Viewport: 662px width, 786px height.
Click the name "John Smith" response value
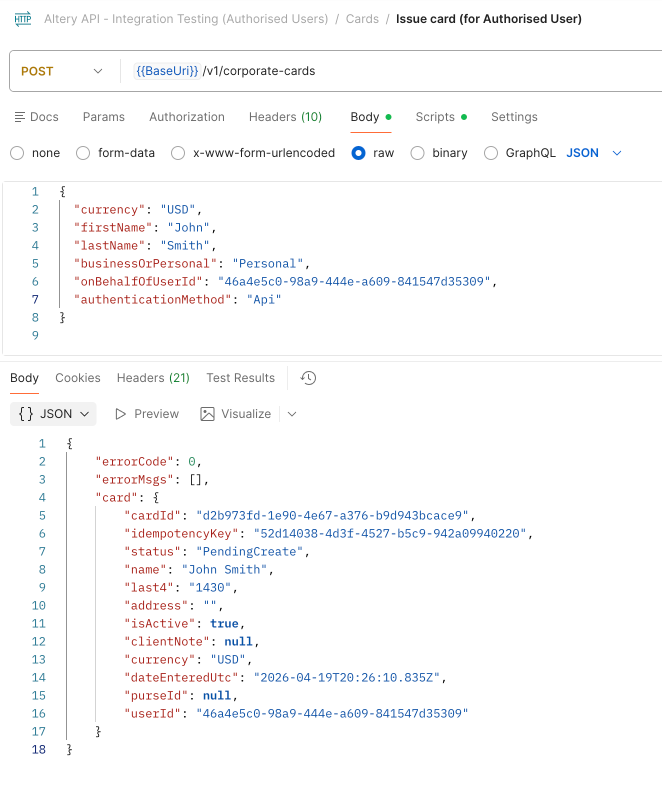(x=225, y=570)
